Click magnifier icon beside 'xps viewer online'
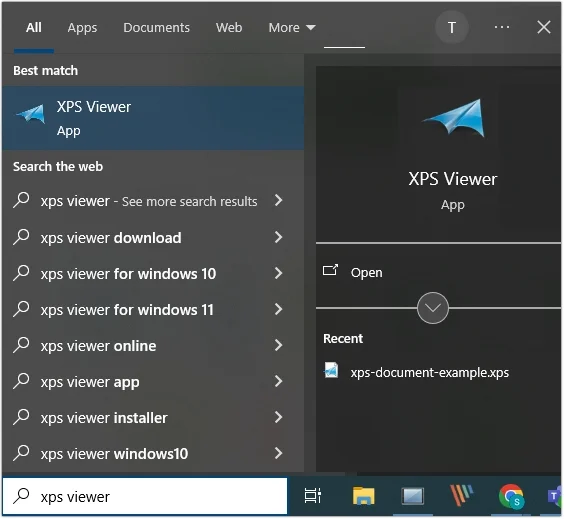The width and height of the screenshot is (564, 519). [21, 345]
